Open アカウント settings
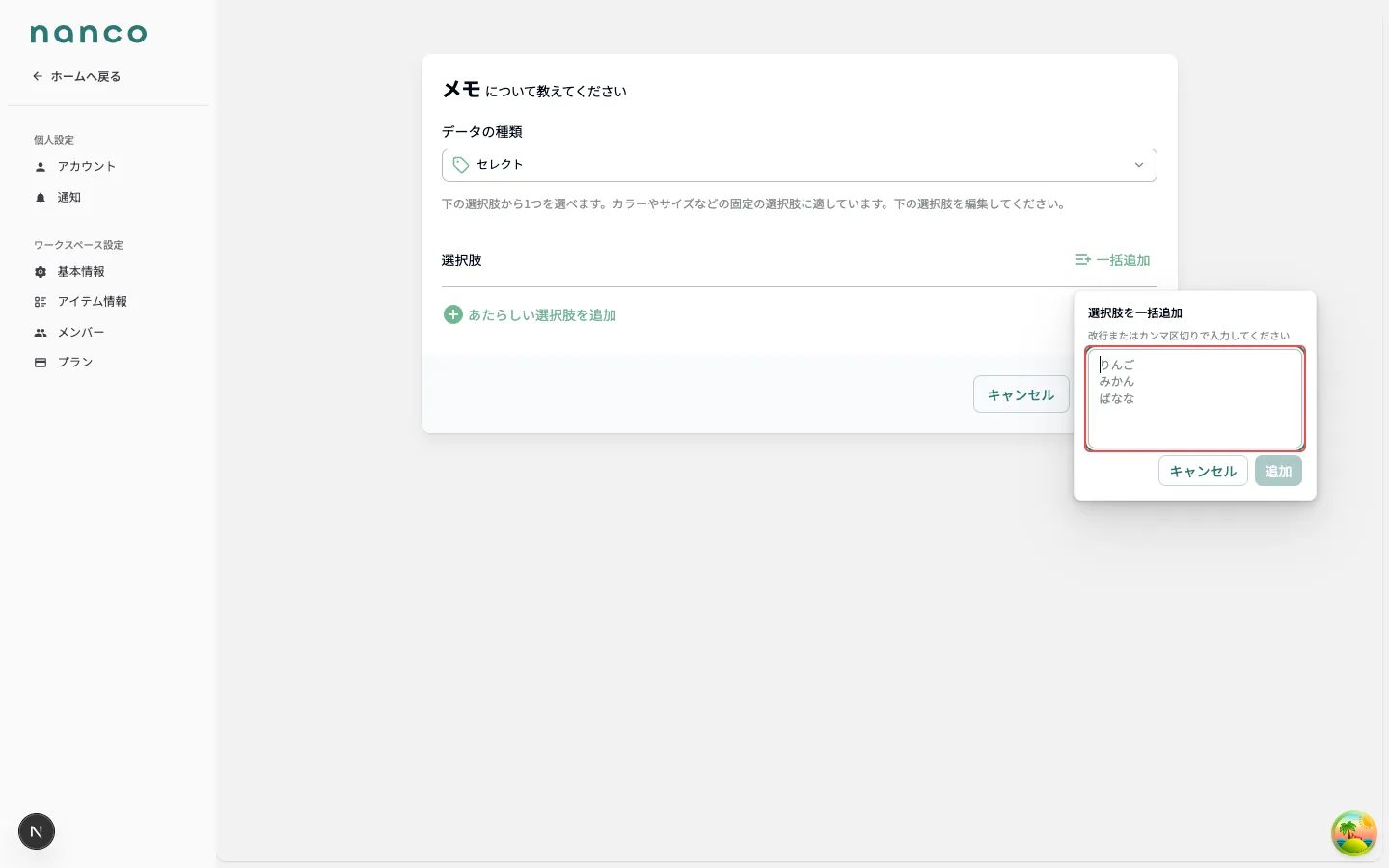The width and height of the screenshot is (1389, 868). (87, 167)
